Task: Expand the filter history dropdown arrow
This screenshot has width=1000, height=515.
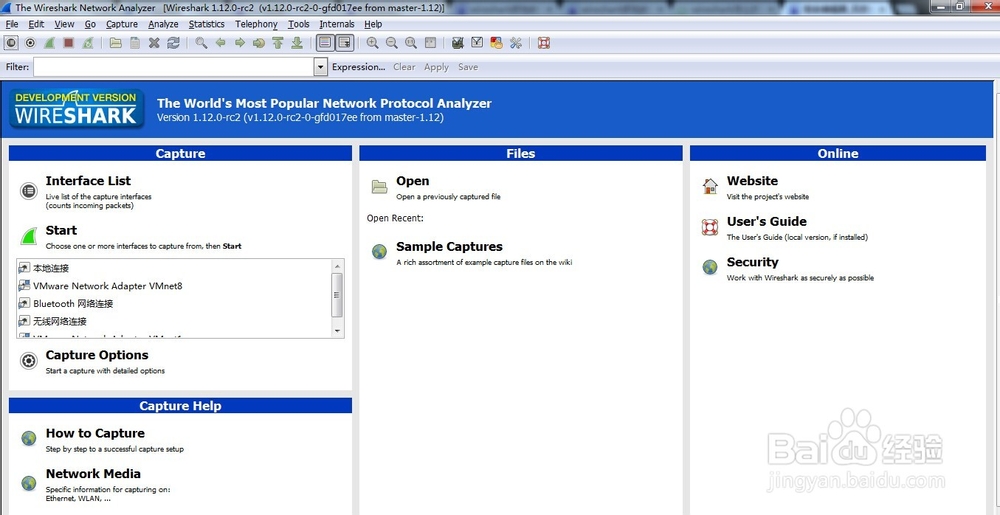Action: click(x=321, y=67)
